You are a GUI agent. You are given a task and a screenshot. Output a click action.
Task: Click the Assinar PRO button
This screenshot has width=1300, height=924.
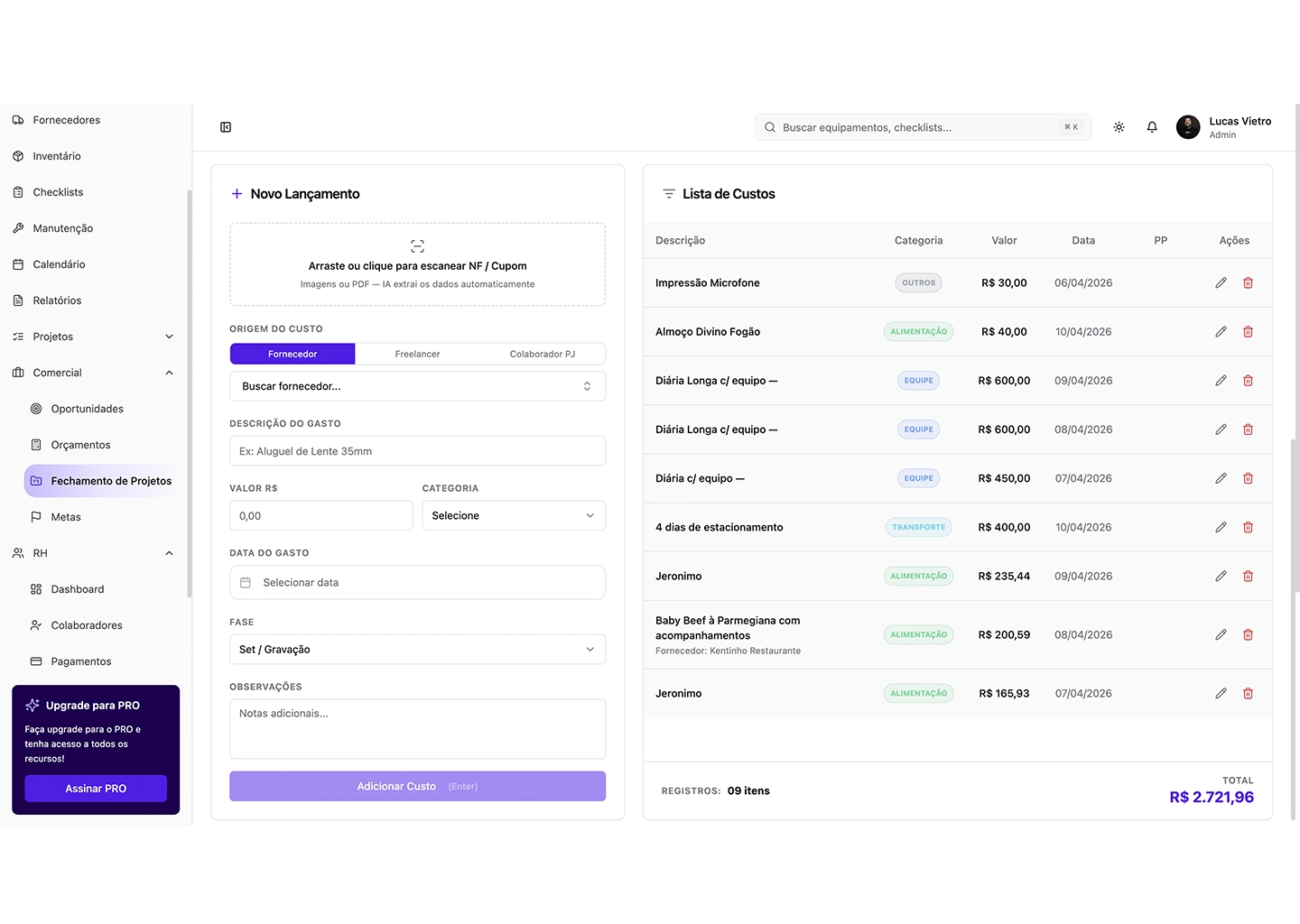tap(96, 789)
